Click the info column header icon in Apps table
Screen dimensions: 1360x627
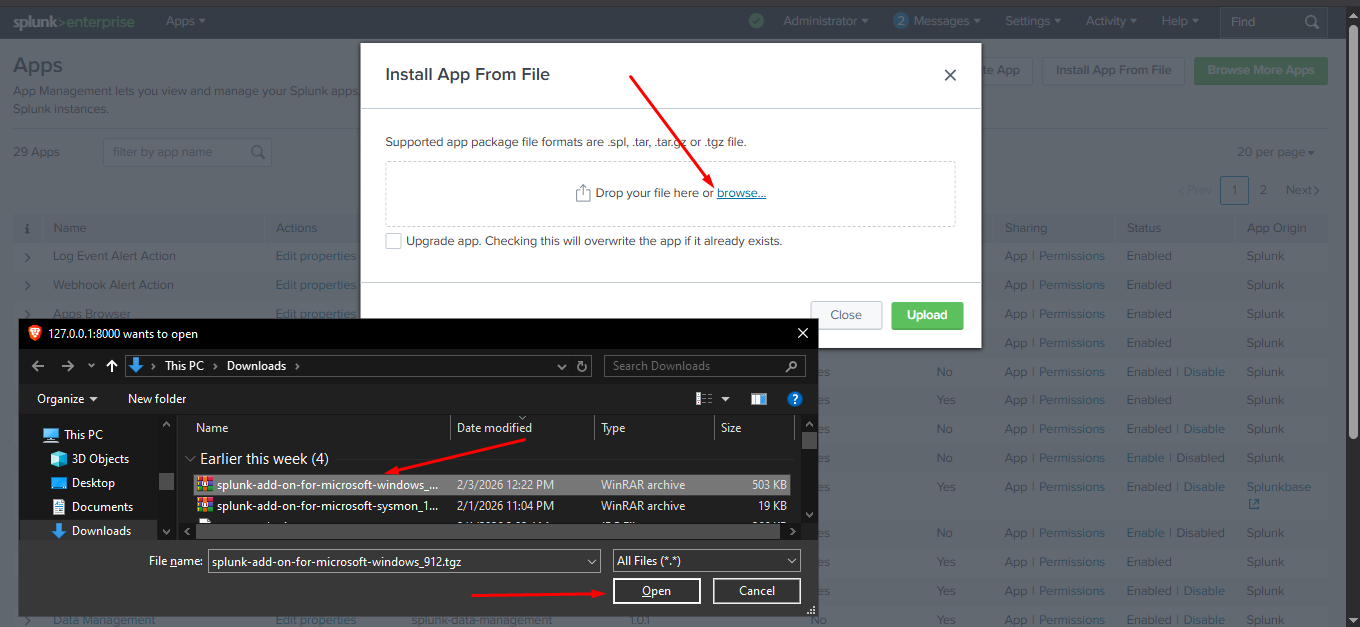click(27, 229)
